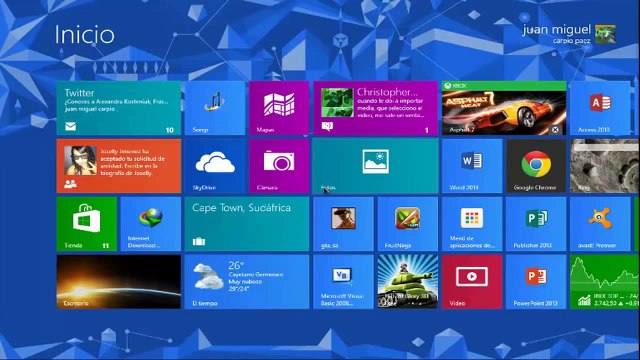Open the Fotos tile
Screen dimensions: 640x360
pos(376,166)
